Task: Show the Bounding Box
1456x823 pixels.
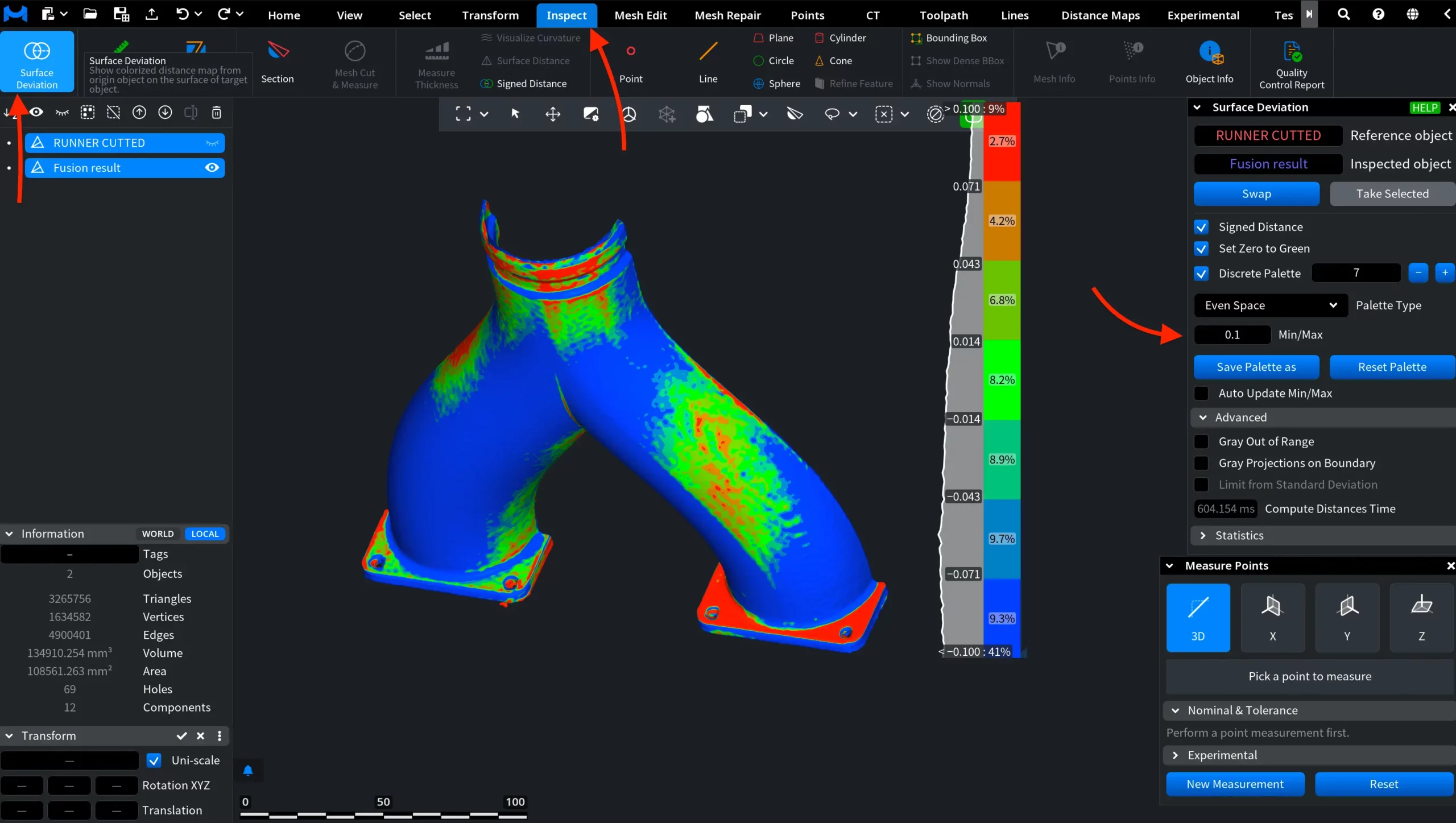Action: (949, 38)
